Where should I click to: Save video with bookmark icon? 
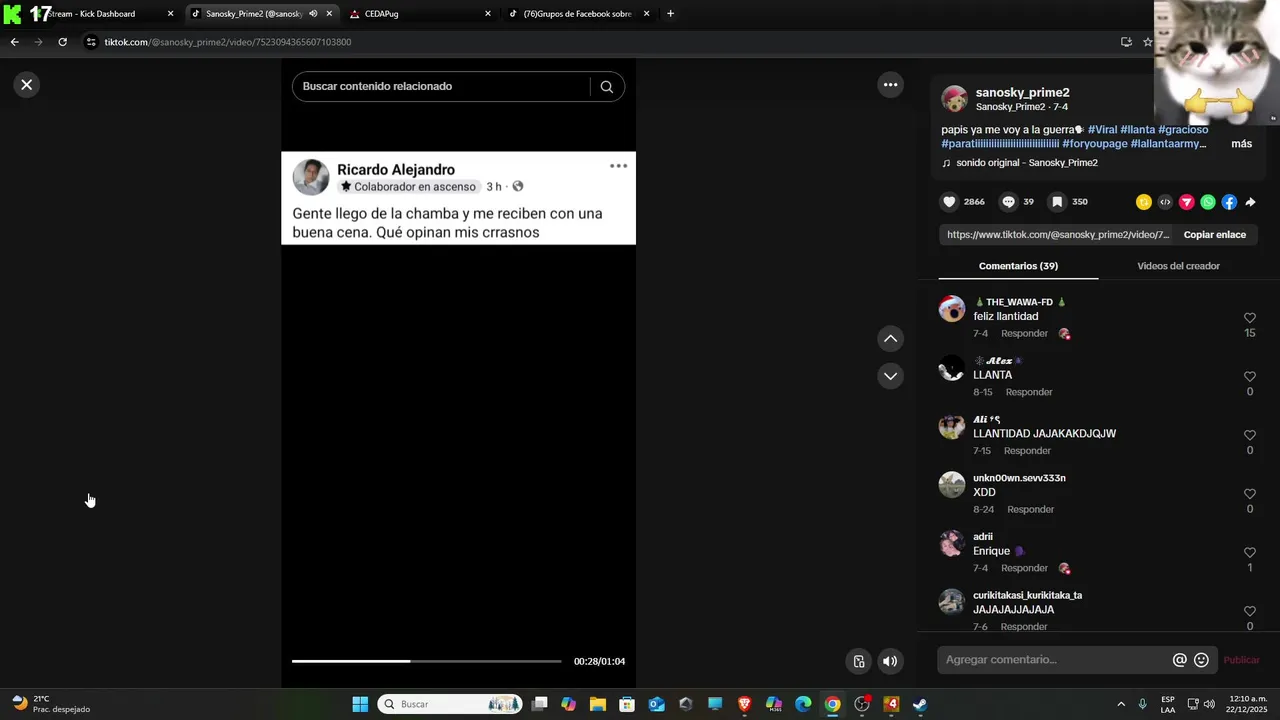tap(1056, 202)
